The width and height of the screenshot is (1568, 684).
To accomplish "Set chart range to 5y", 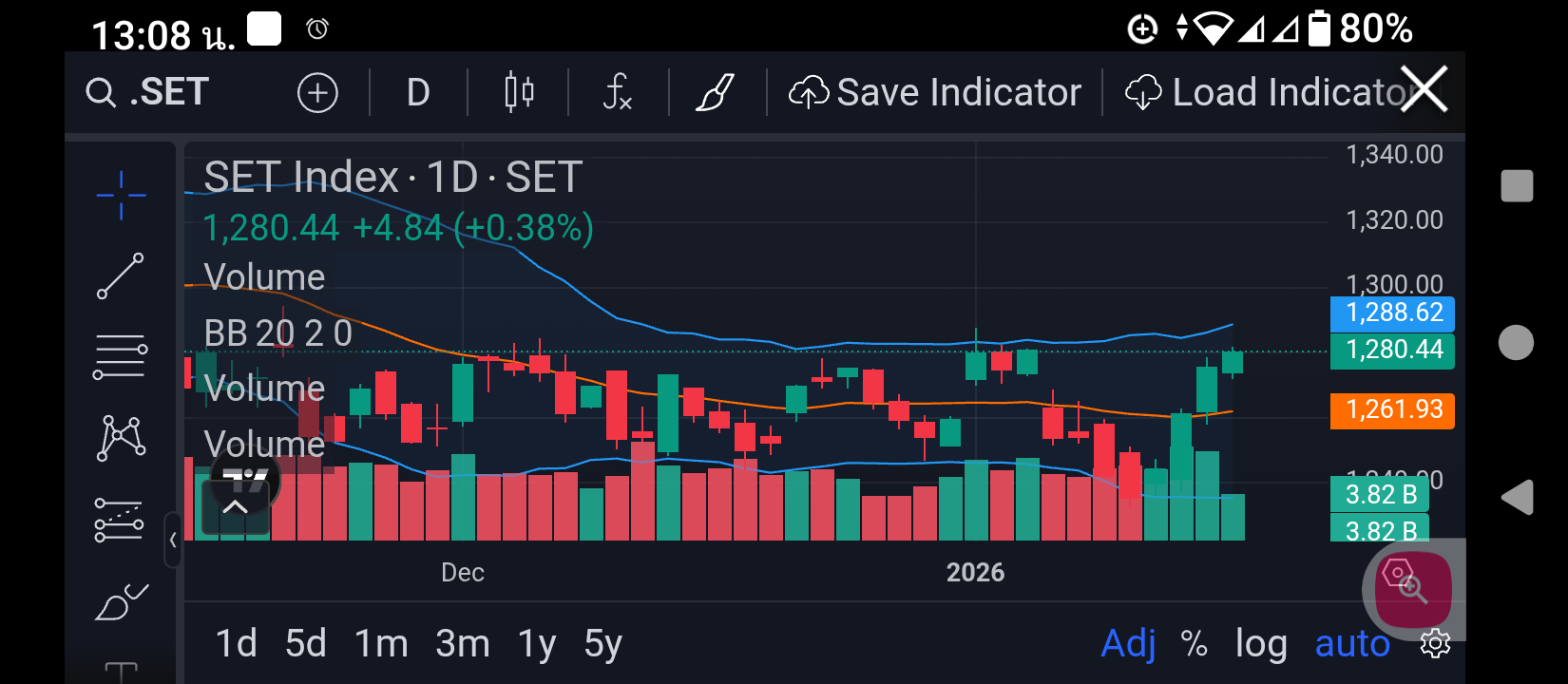I will click(x=603, y=644).
